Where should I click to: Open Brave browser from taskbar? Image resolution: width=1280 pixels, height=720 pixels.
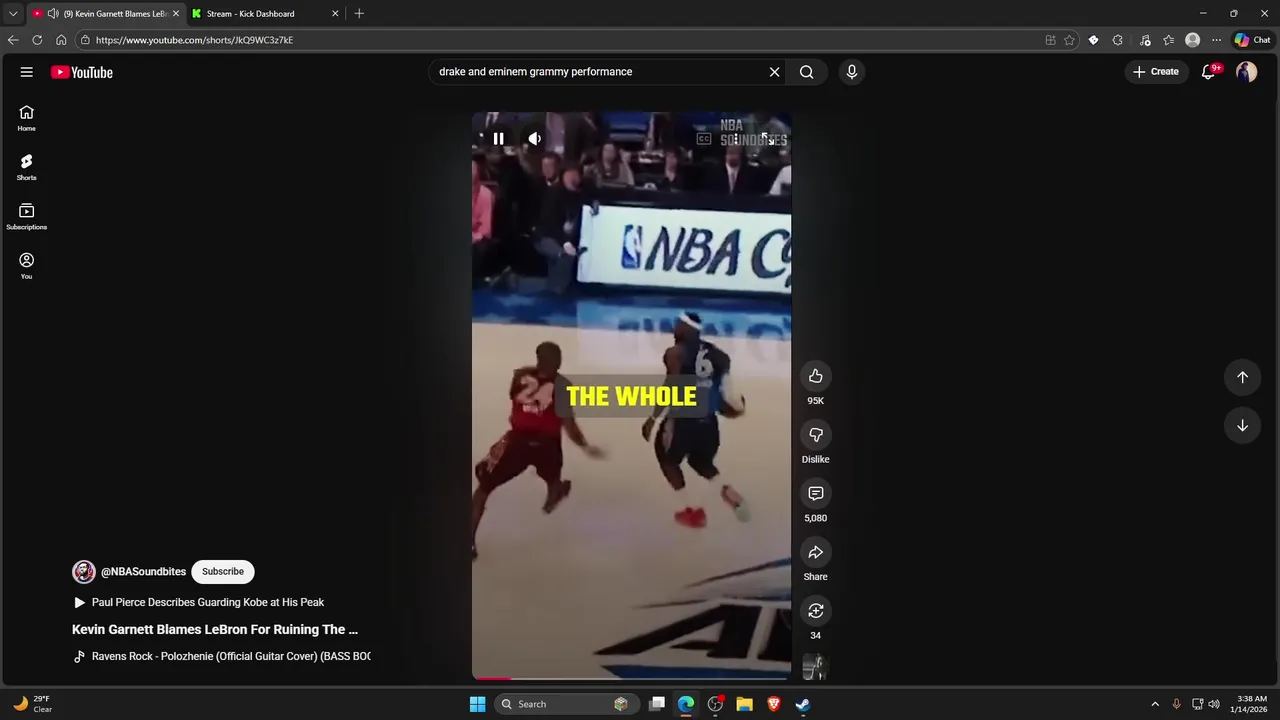(x=773, y=704)
